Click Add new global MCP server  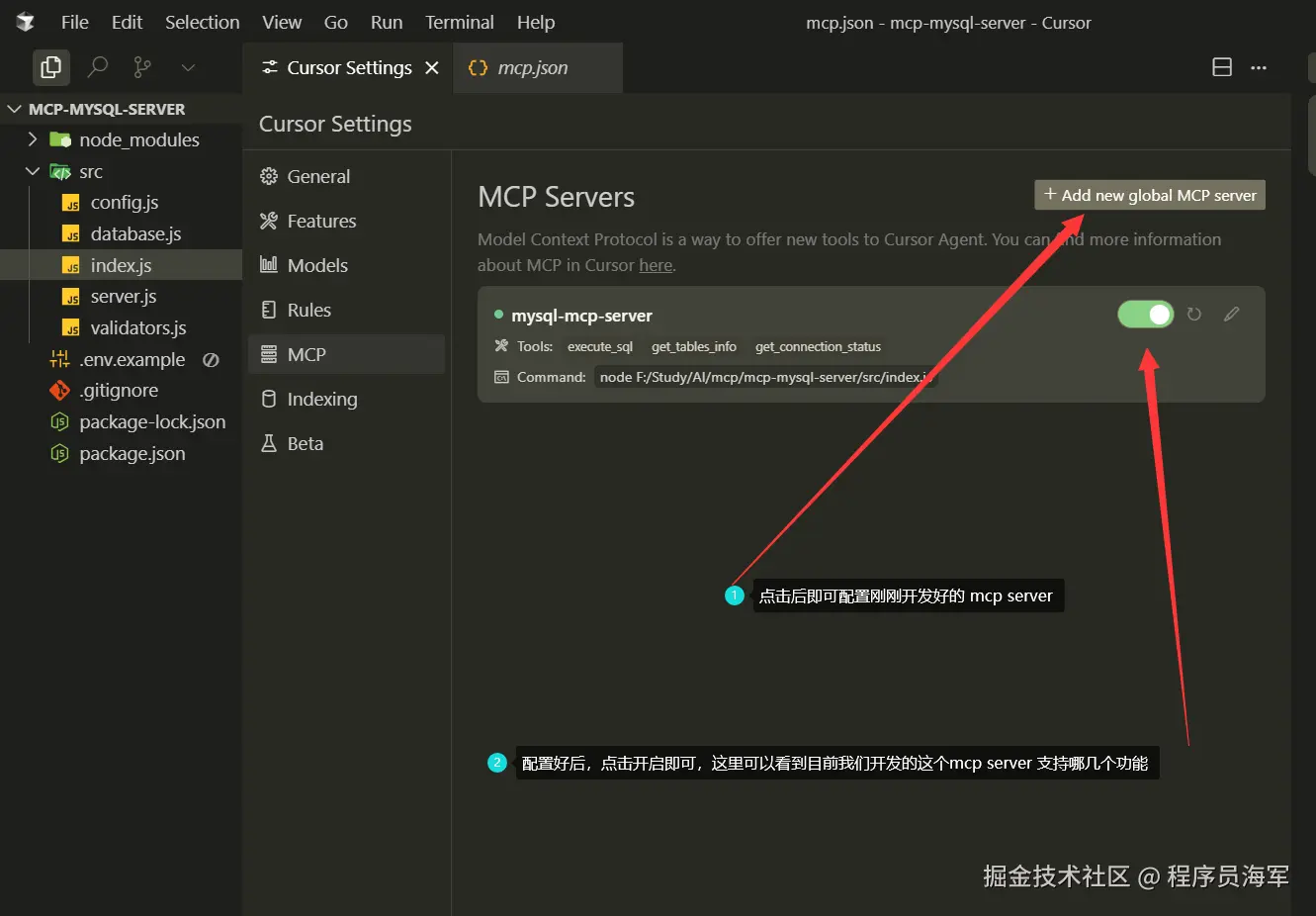[x=1150, y=195]
